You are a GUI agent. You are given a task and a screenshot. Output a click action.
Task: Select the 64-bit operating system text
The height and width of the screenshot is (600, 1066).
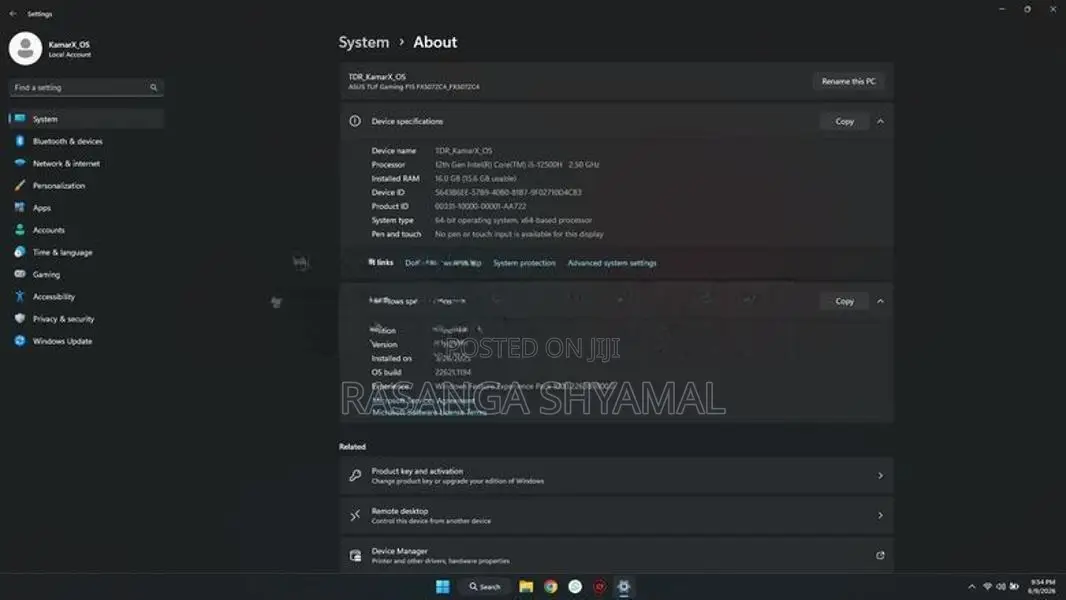click(x=513, y=220)
